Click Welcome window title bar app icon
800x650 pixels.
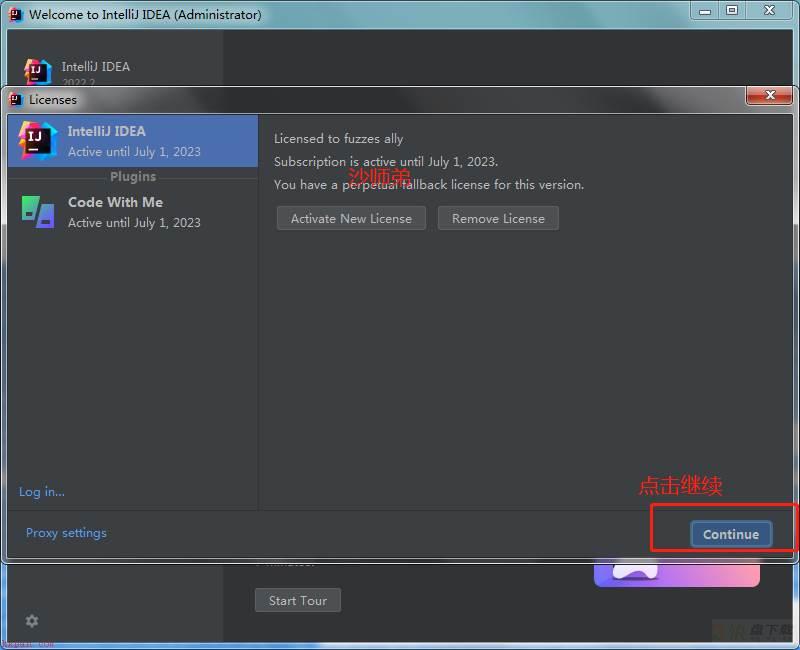pyautogui.click(x=16, y=14)
